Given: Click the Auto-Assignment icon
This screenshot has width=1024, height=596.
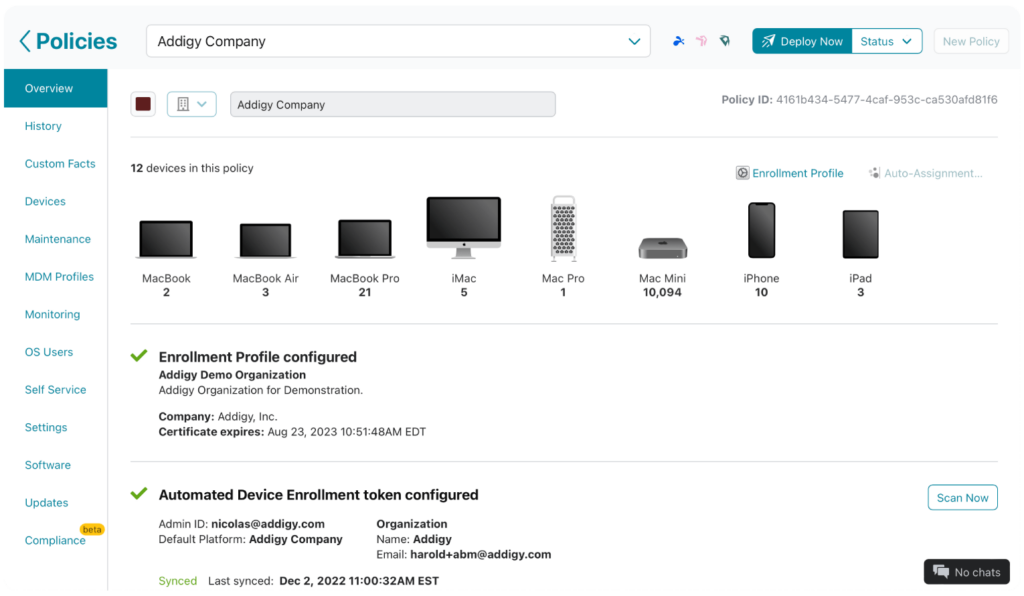Looking at the screenshot, I should tap(874, 173).
